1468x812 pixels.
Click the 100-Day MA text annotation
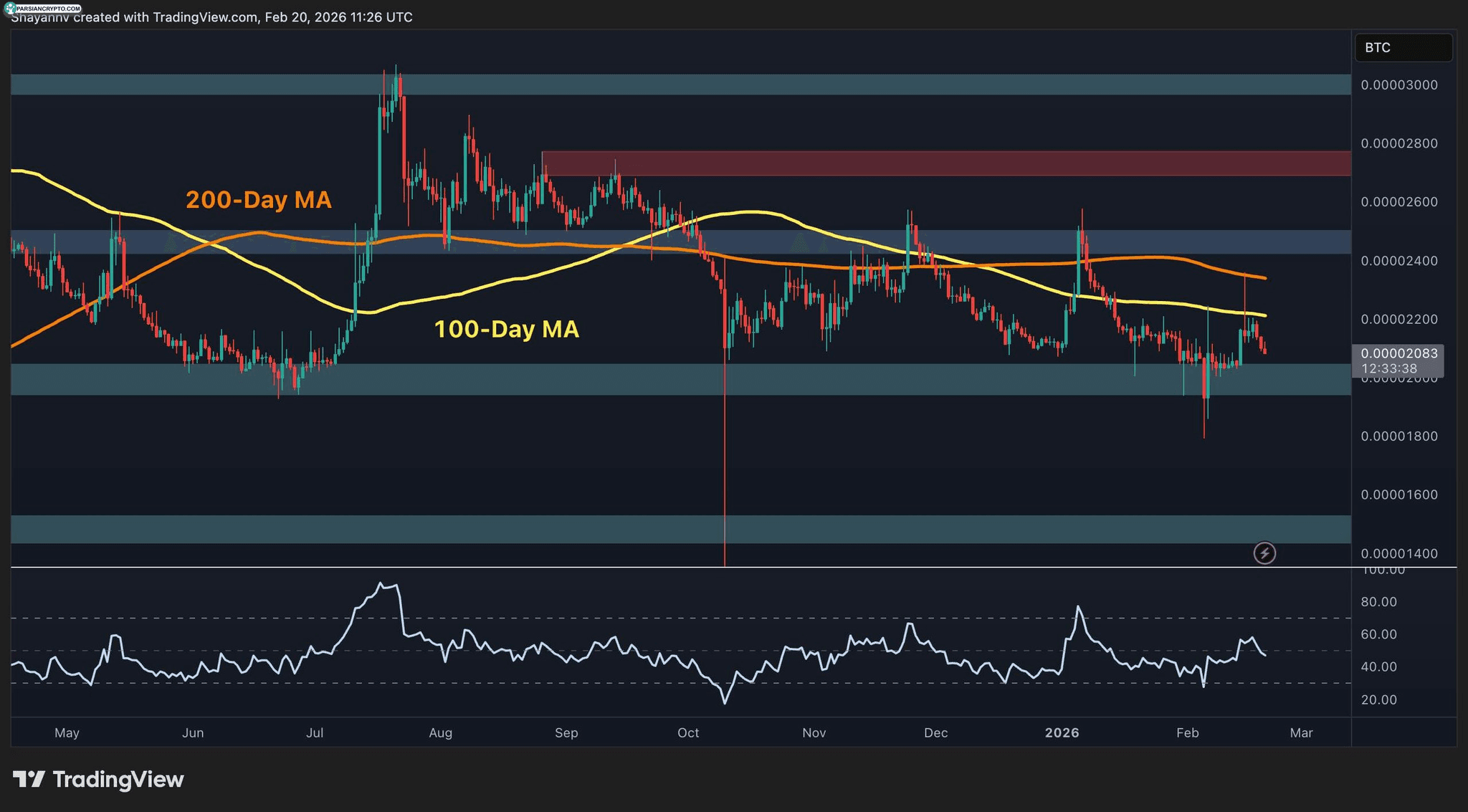[506, 330]
